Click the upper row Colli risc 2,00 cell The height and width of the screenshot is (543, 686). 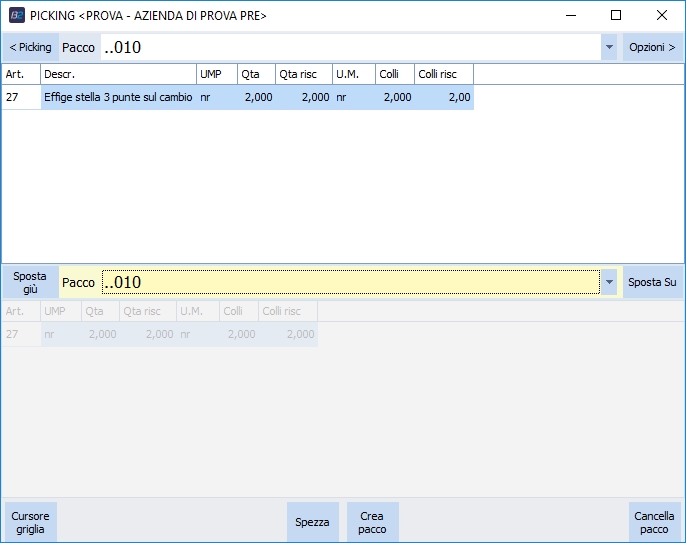click(x=444, y=97)
